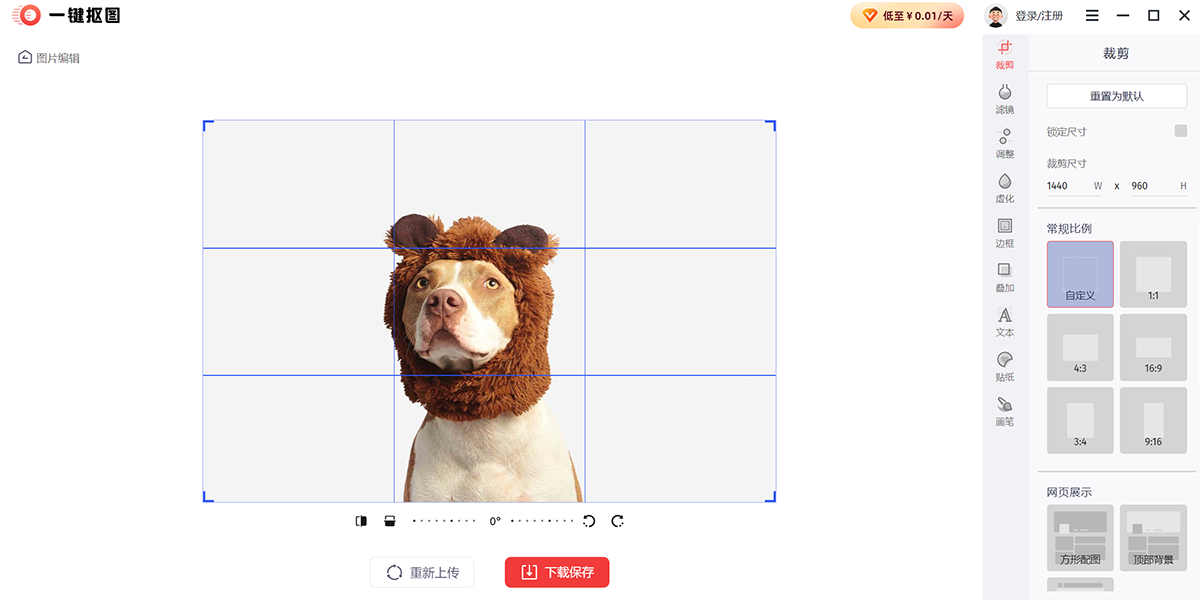
Task: Click 重置为默认 reset button
Action: click(x=1116, y=96)
